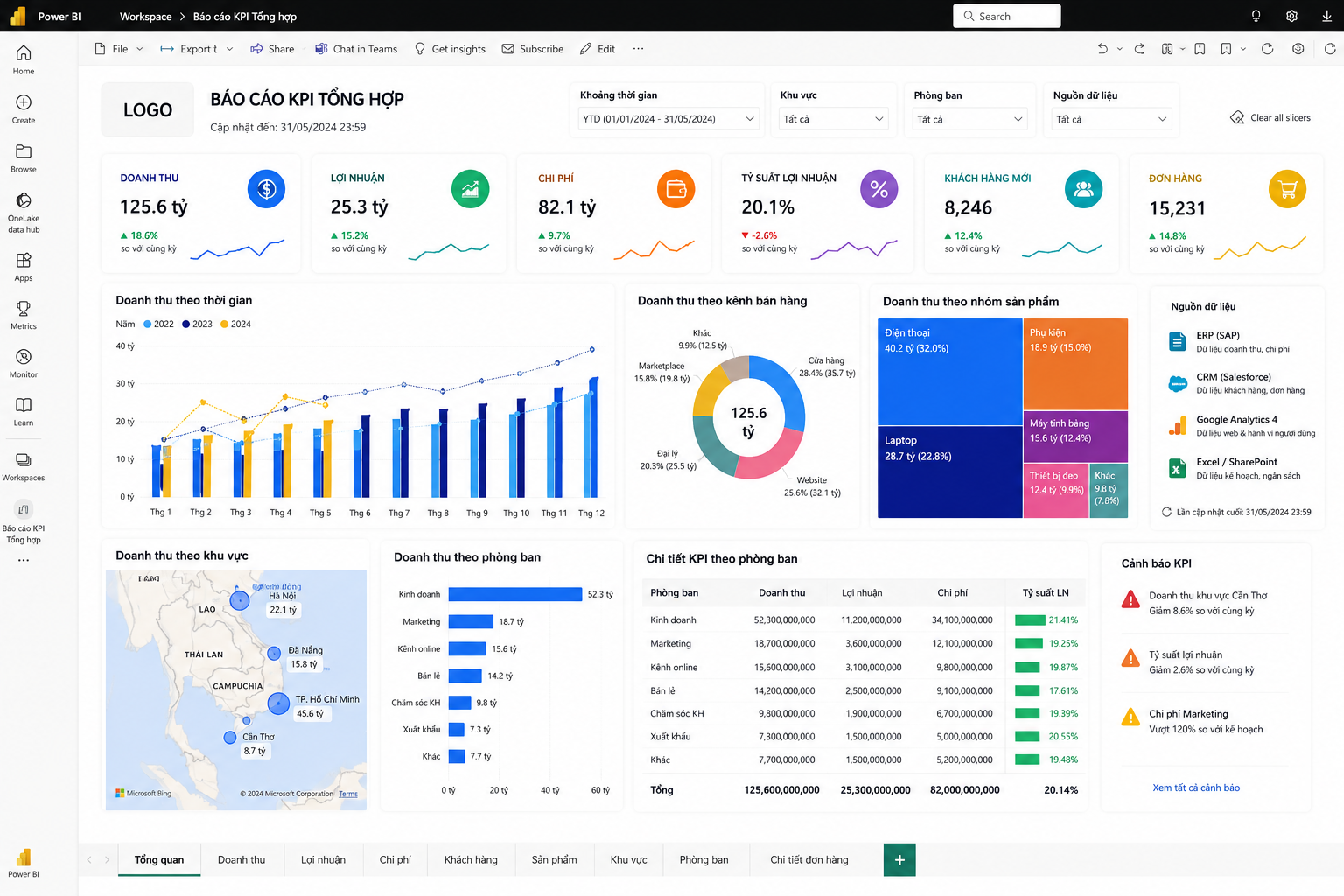1344x896 pixels.
Task: Open the Sản phẩm page tab
Action: tap(554, 860)
